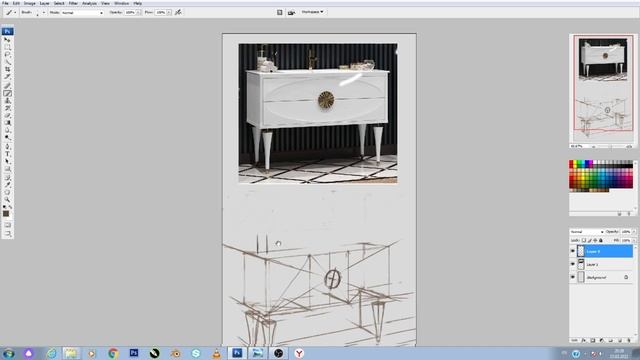Select the Dodge tool
This screenshot has width=640, height=360.
[7, 137]
